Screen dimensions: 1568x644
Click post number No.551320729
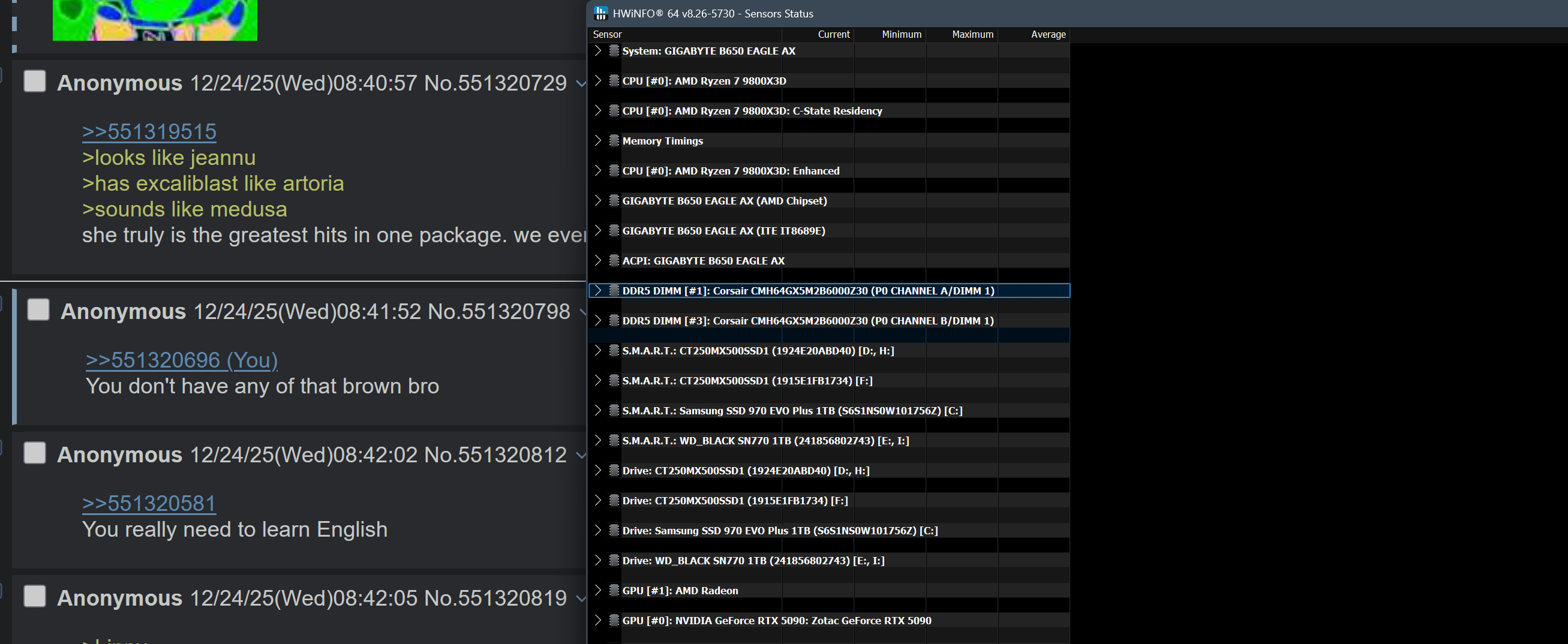pyautogui.click(x=495, y=83)
